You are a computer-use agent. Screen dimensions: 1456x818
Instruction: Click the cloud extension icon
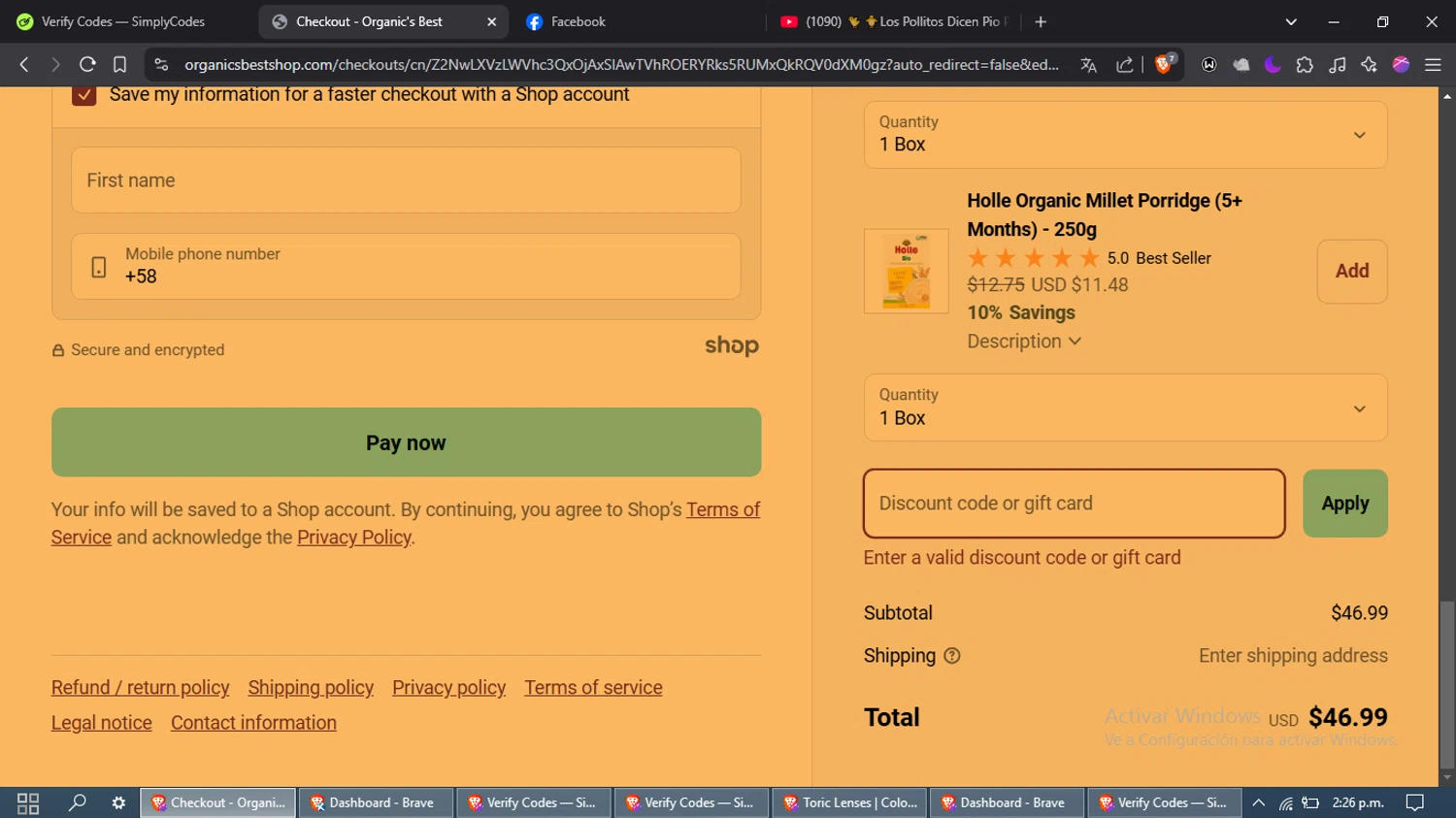pos(1241,65)
